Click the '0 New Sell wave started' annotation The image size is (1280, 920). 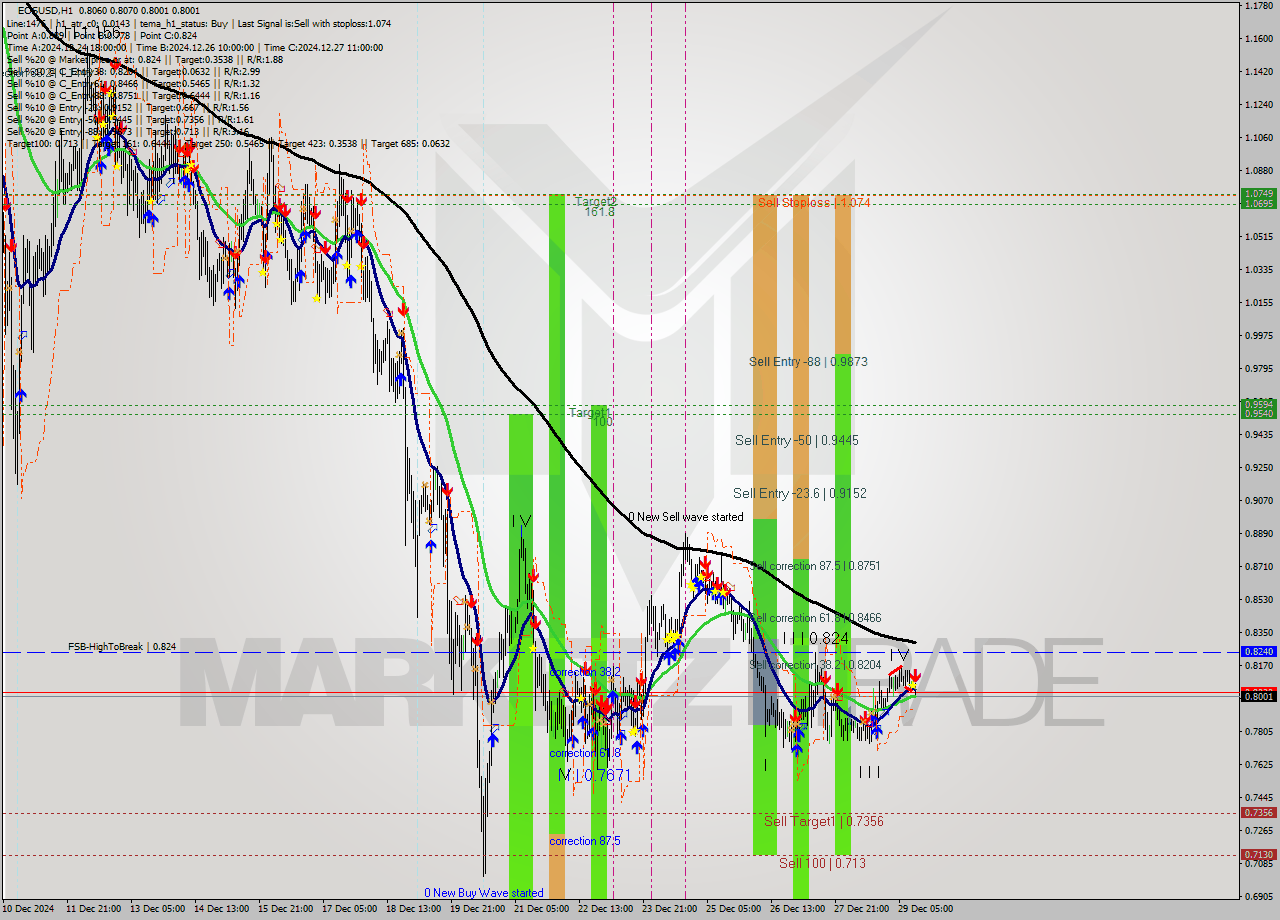686,517
